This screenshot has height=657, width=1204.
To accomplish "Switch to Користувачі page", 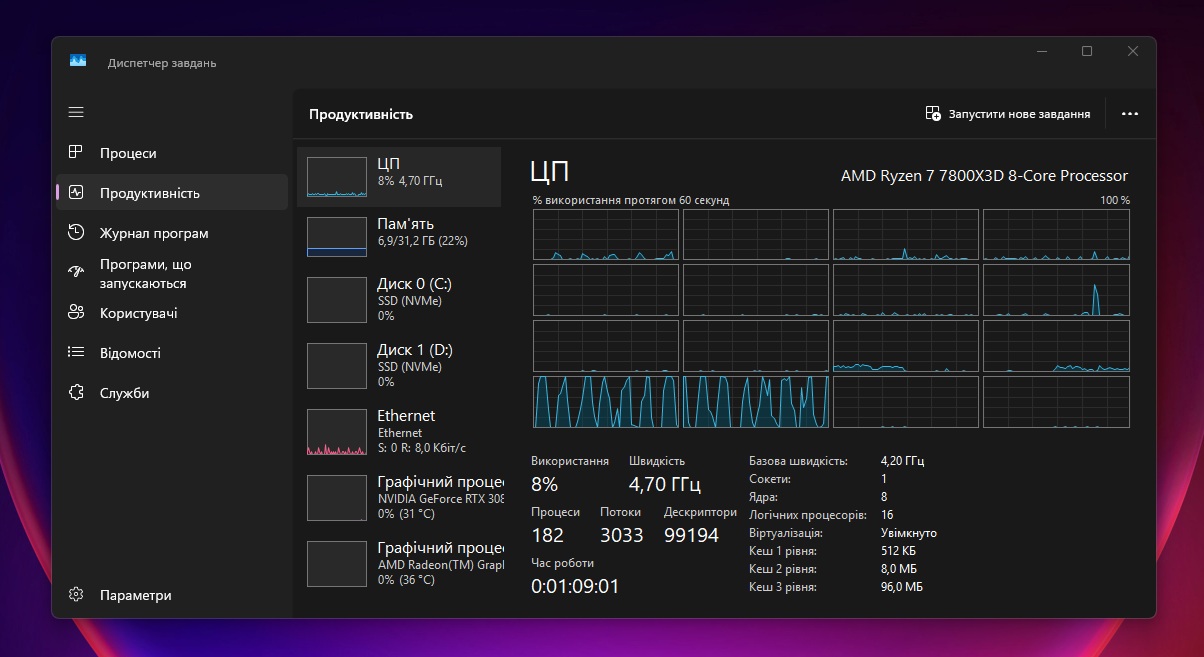I will [172, 313].
